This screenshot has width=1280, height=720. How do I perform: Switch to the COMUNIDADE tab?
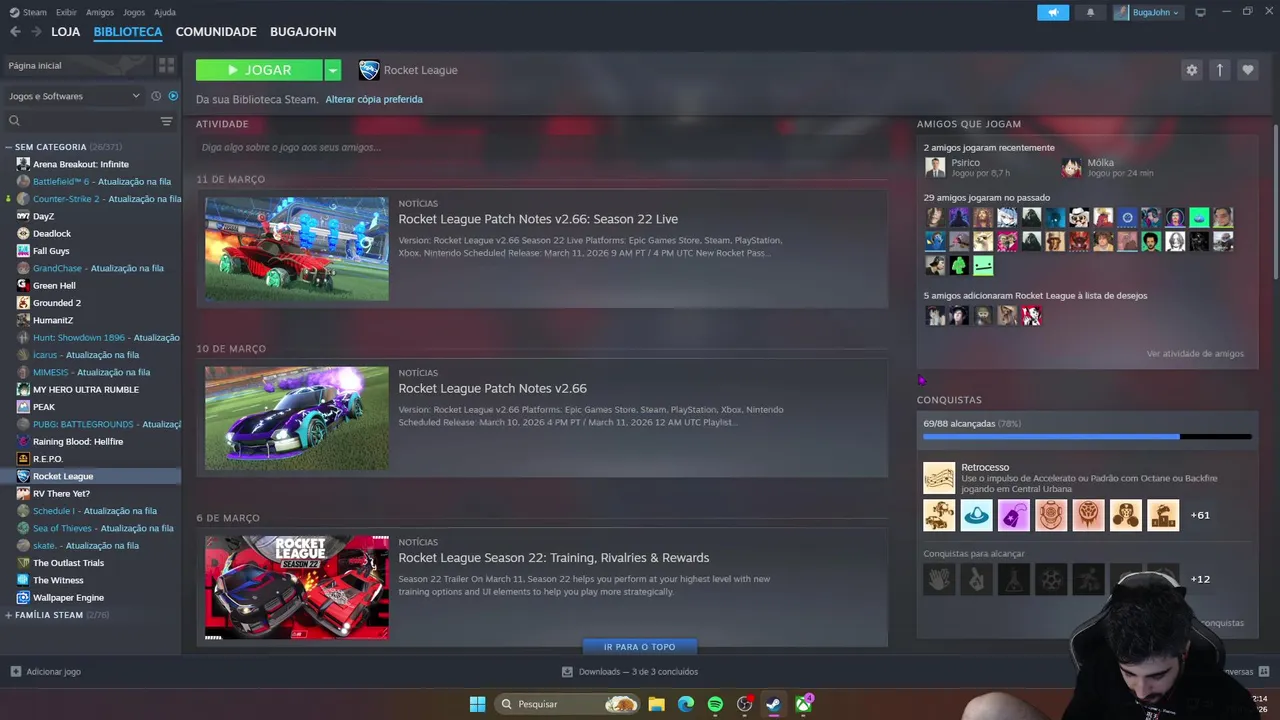(x=216, y=32)
